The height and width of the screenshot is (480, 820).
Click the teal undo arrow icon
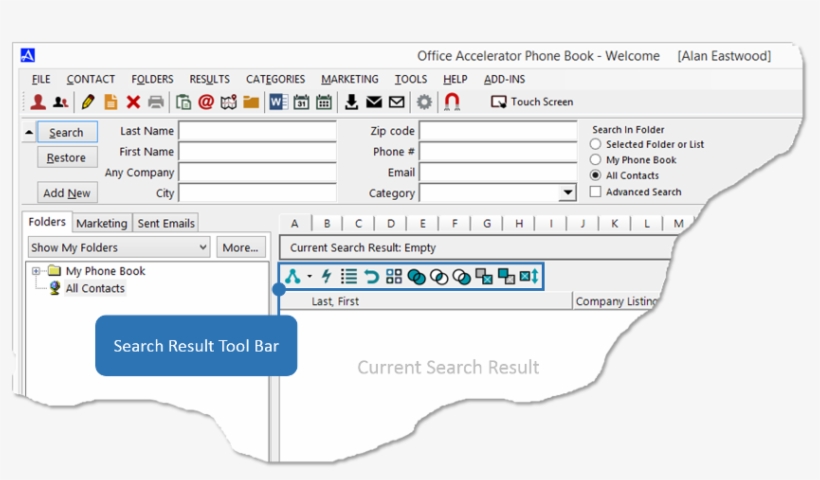[371, 276]
